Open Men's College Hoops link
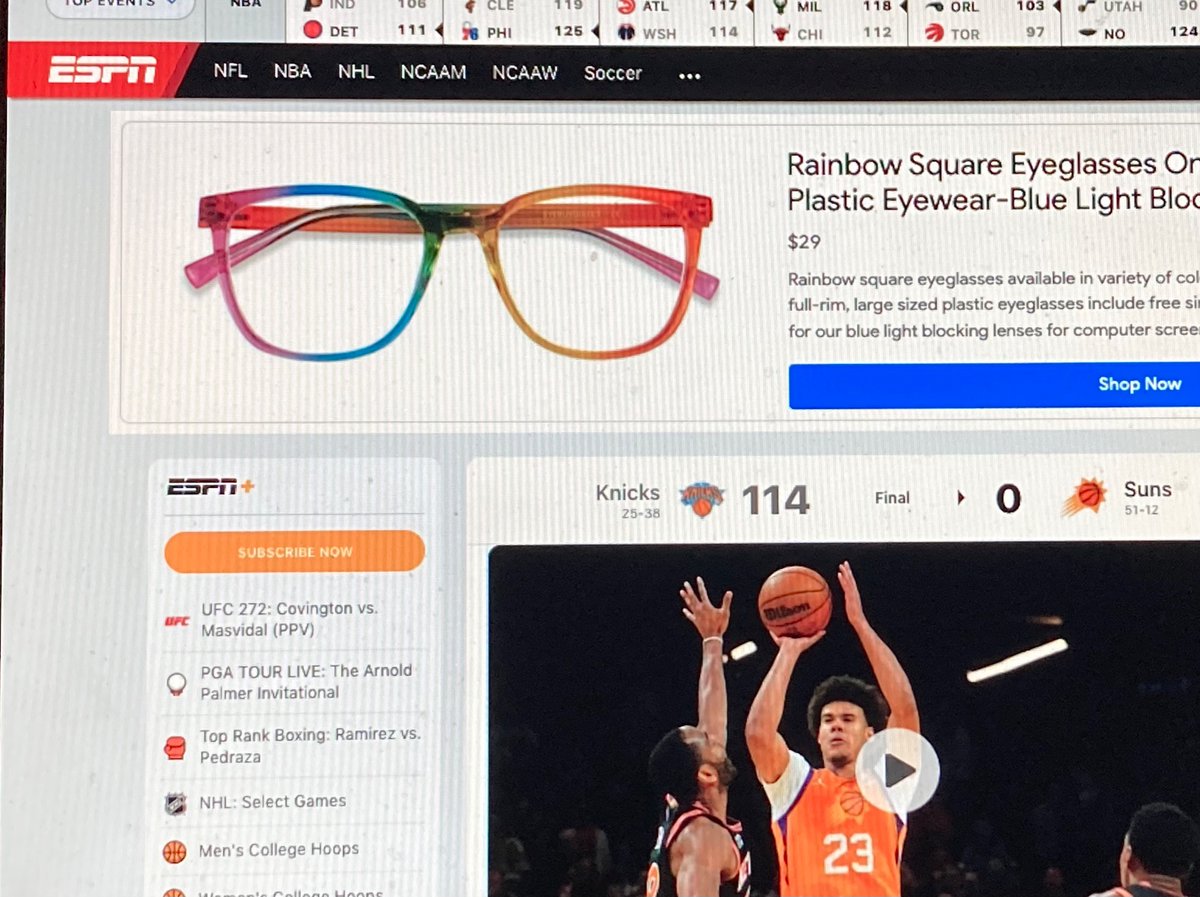Image resolution: width=1200 pixels, height=897 pixels. (278, 849)
